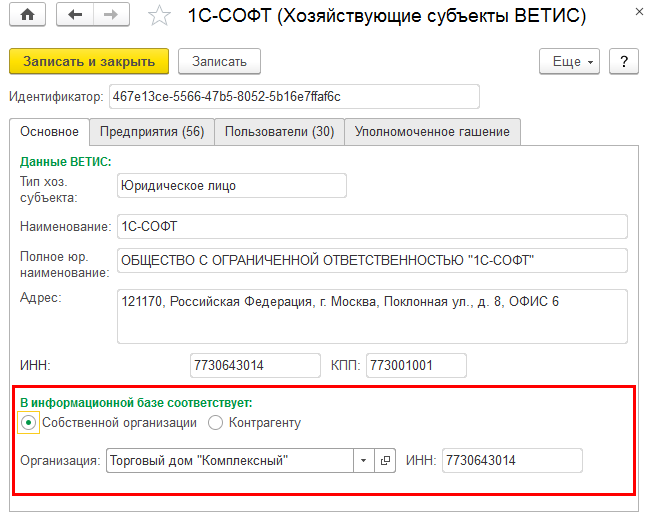Navigate back with the left arrow
646x518 pixels.
pyautogui.click(x=75, y=15)
